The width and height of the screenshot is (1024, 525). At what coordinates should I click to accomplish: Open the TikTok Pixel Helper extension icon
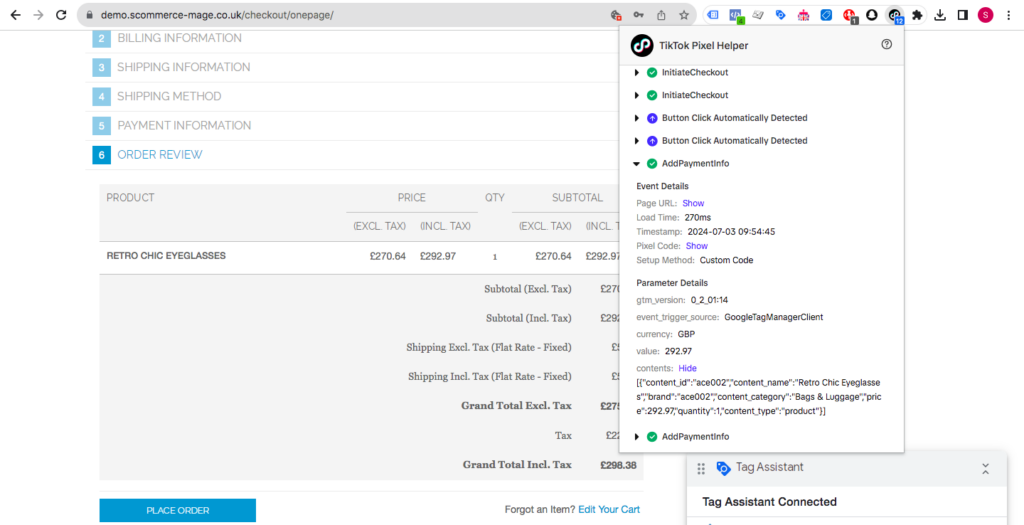(x=894, y=15)
